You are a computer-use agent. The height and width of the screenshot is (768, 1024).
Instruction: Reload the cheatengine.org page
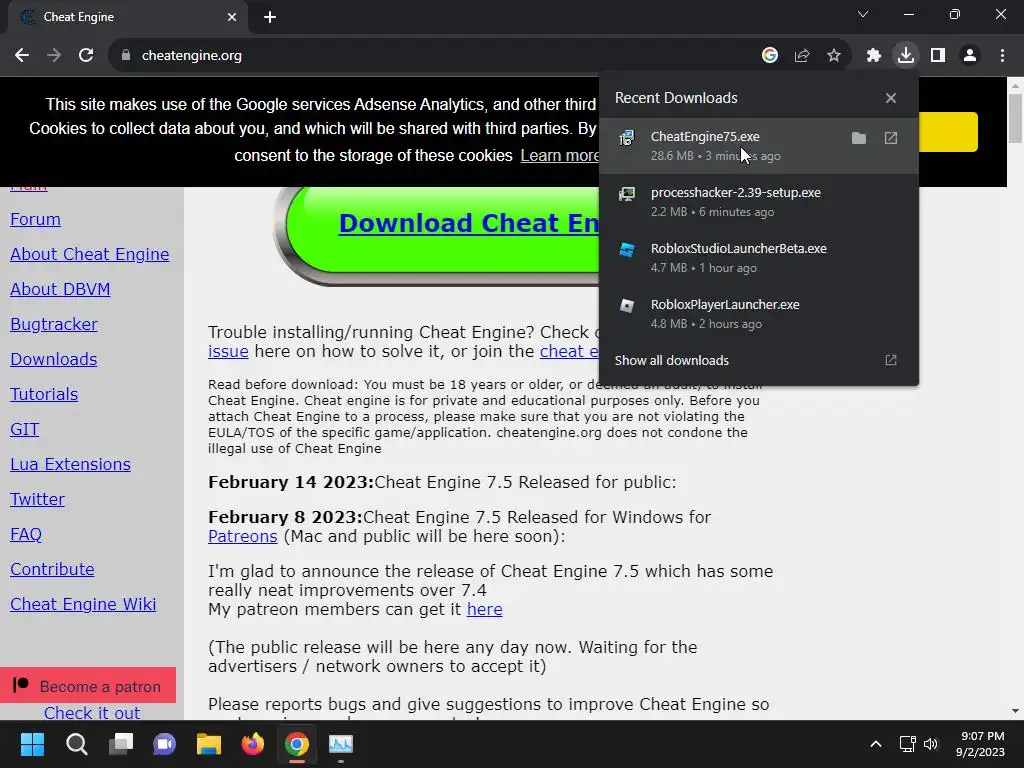coord(86,56)
